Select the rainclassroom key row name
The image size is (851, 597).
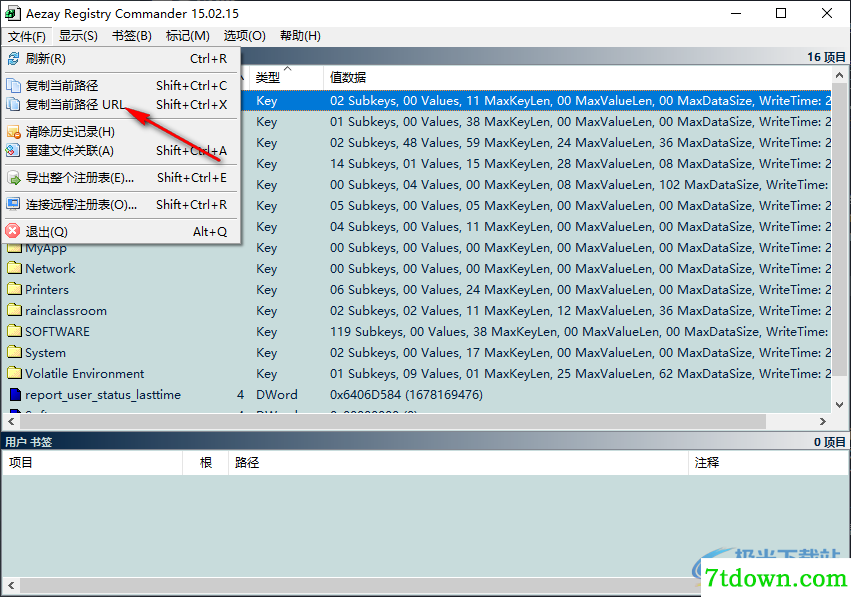[66, 310]
